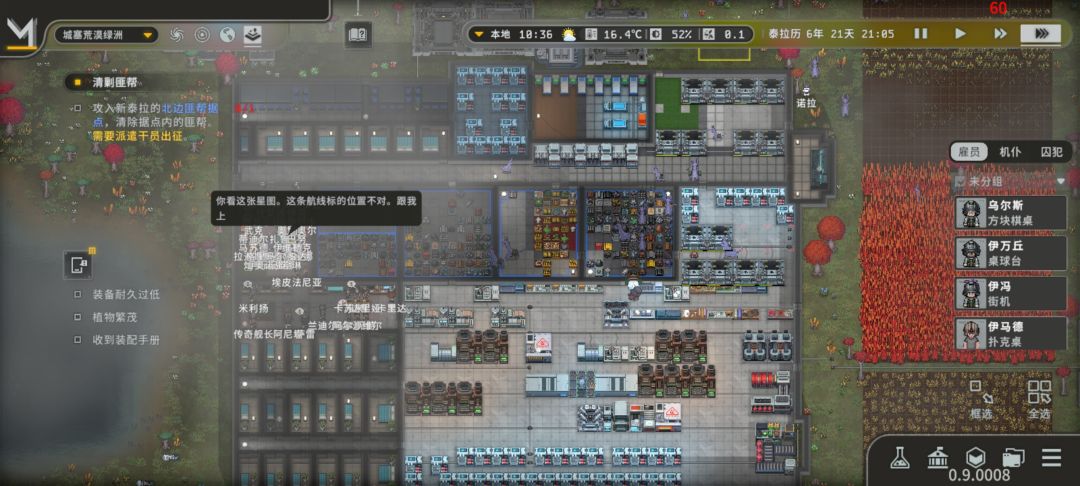Click the humidity icon beside 52%
This screenshot has height=486, width=1080.
[656, 34]
